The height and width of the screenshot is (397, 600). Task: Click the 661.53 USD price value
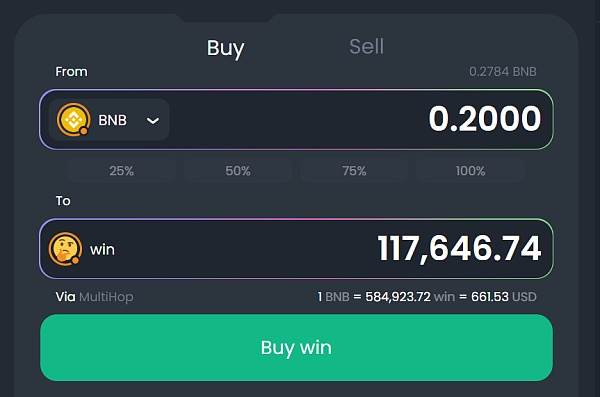click(x=504, y=297)
